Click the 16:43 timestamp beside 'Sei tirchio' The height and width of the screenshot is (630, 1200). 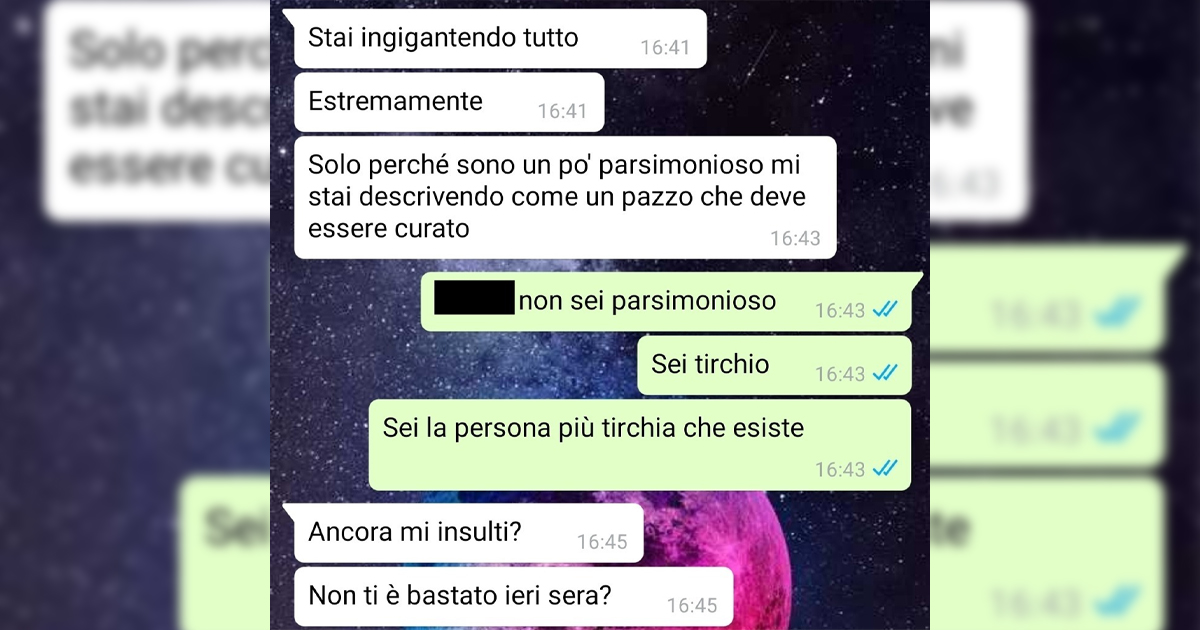coord(840,374)
